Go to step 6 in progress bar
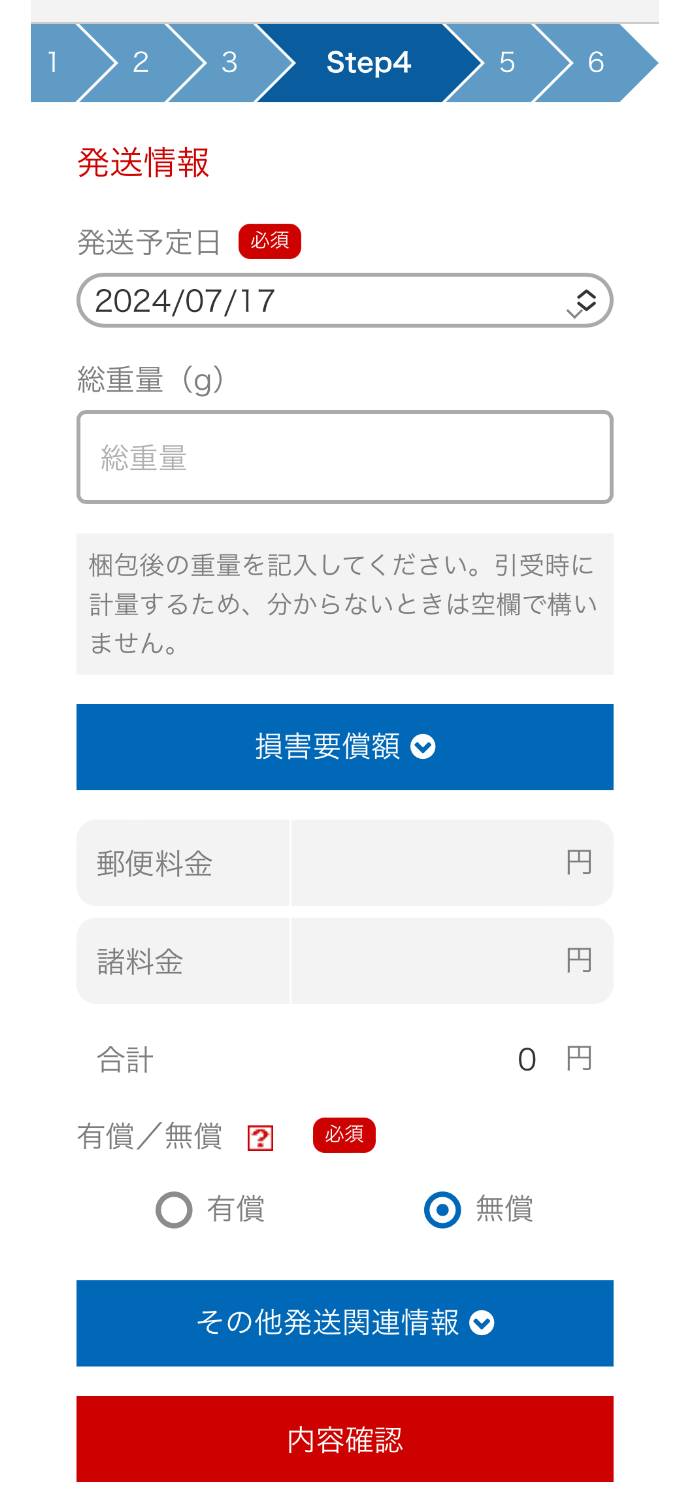This screenshot has height=1504, width=694. (x=596, y=63)
